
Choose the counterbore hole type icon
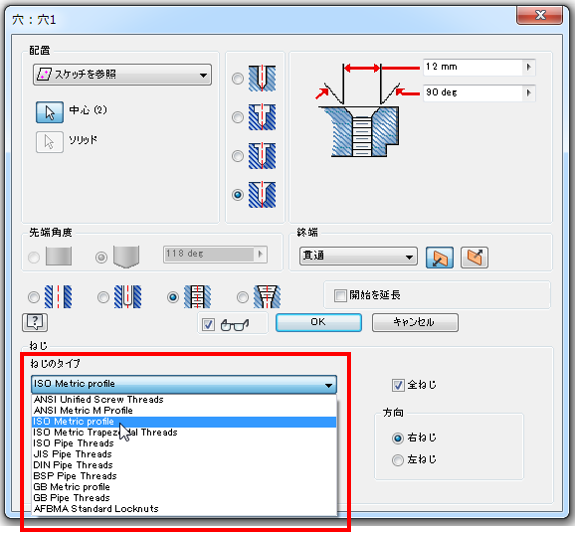(x=262, y=117)
